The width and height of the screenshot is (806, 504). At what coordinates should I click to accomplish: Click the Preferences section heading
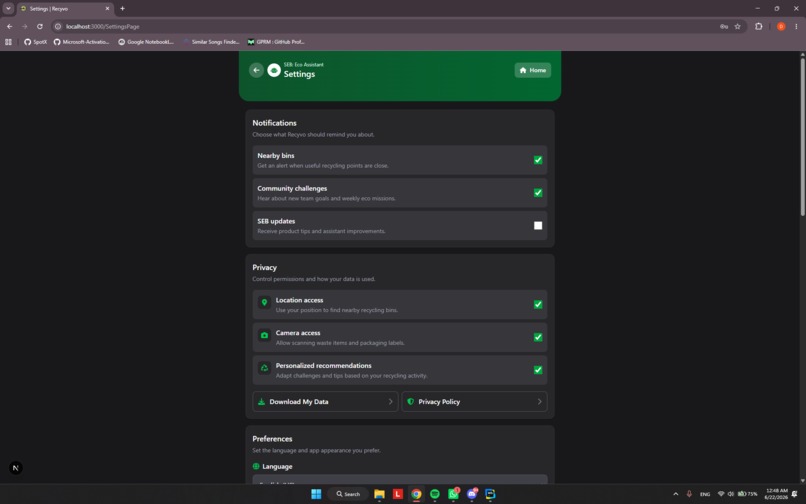272,439
